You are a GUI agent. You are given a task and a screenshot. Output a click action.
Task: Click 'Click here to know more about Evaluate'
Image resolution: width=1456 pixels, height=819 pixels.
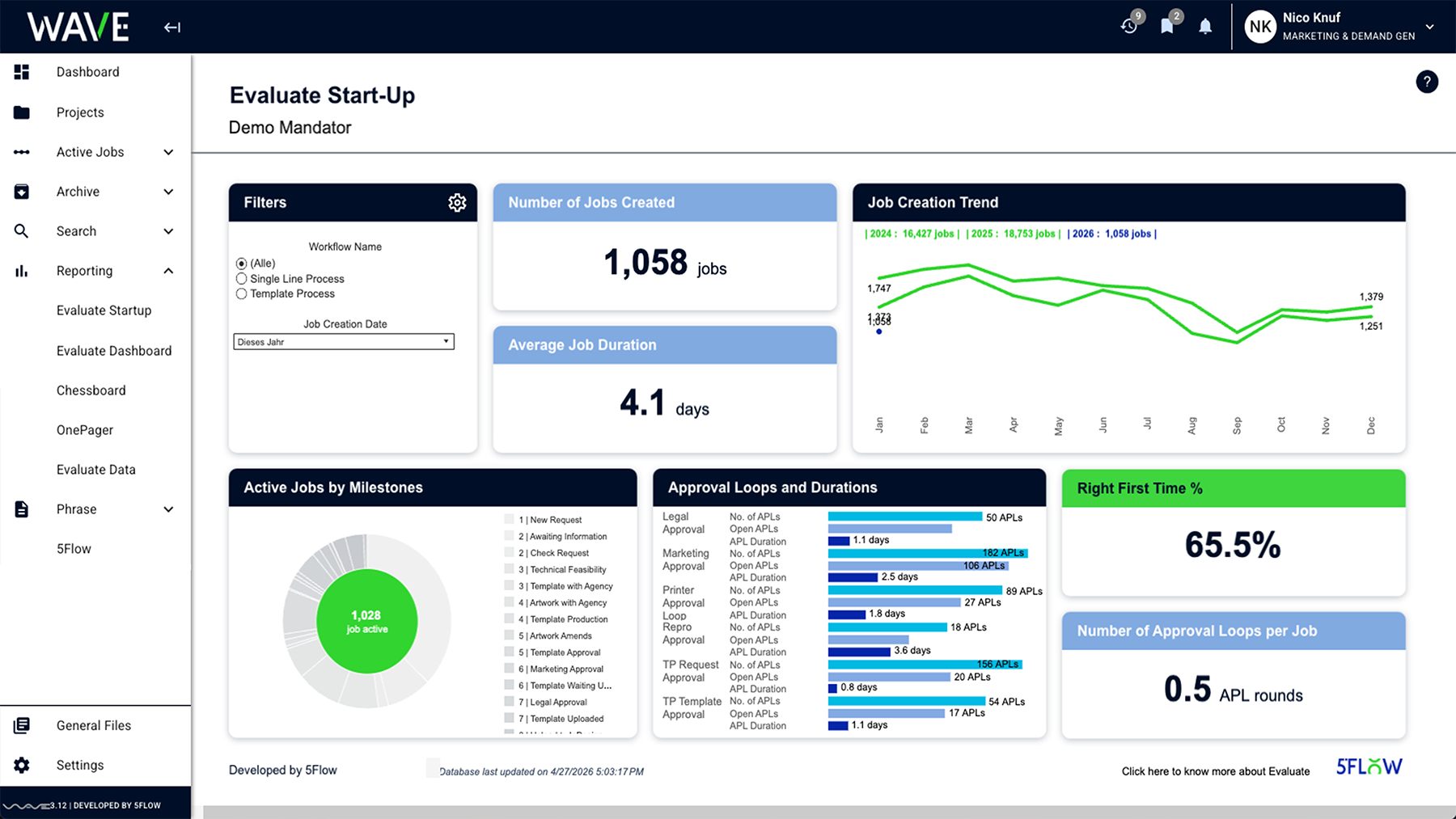(1216, 771)
